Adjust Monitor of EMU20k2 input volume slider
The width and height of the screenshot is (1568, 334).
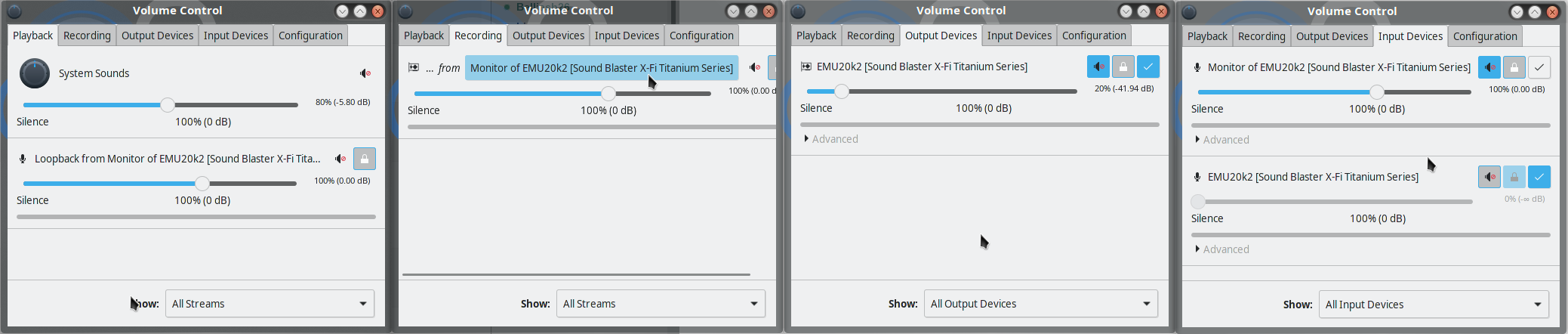1377,92
